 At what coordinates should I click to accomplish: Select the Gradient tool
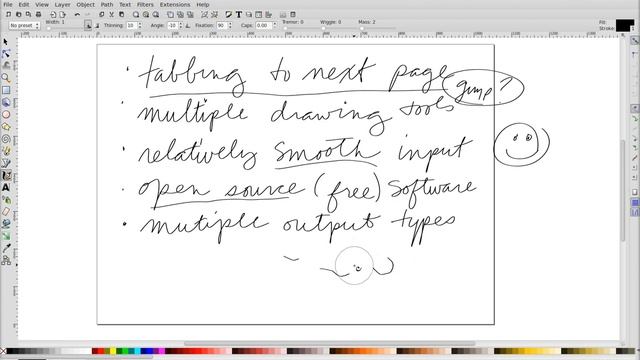[6, 236]
